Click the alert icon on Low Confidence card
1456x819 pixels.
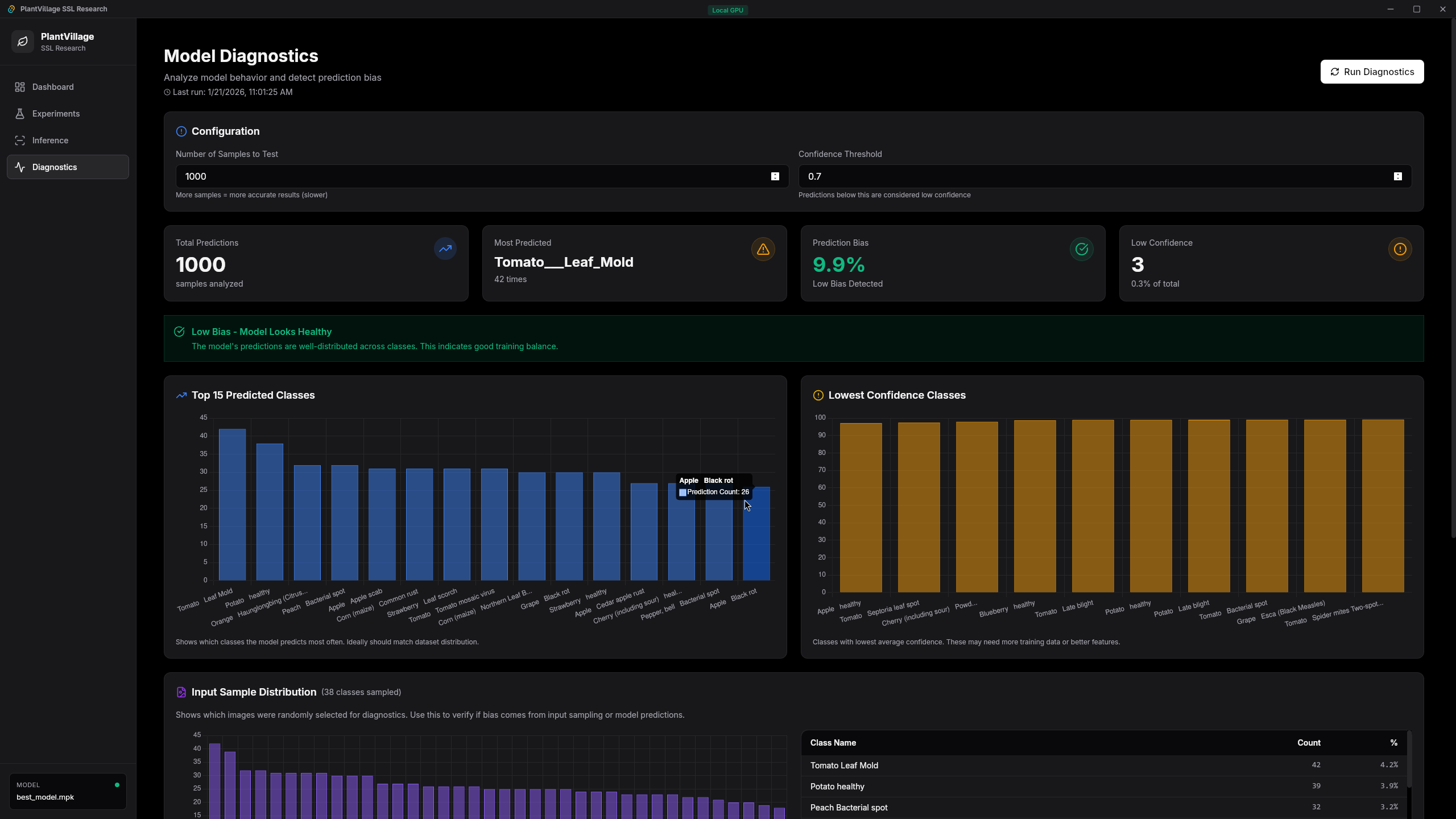tap(1400, 249)
